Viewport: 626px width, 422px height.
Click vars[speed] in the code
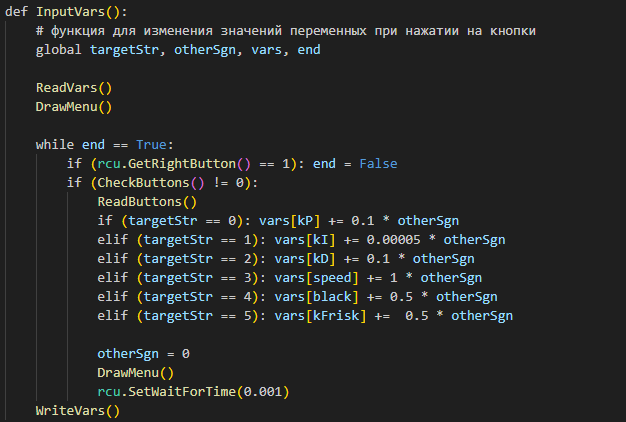pyautogui.click(x=286, y=277)
